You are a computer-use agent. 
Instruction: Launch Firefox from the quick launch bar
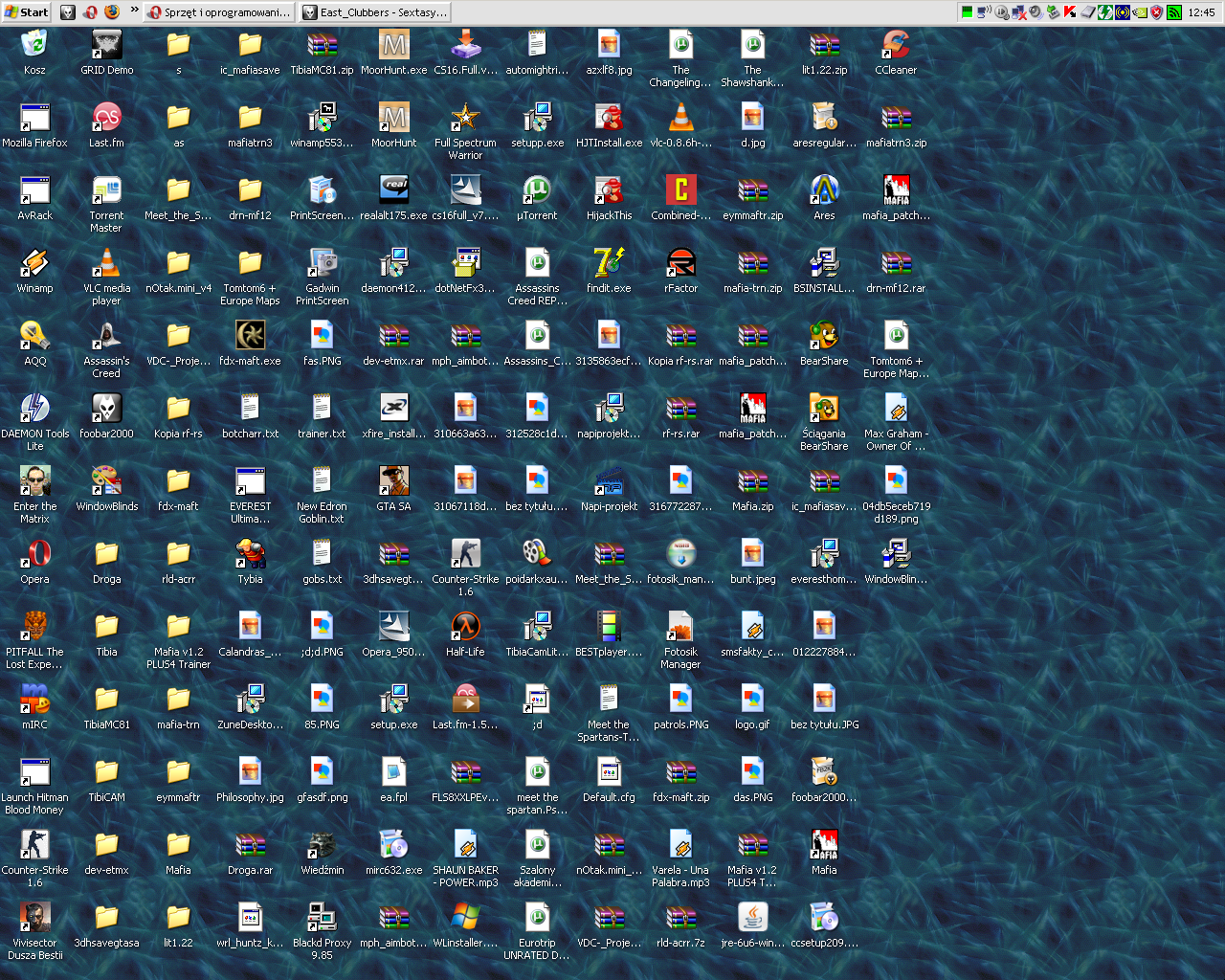point(112,12)
